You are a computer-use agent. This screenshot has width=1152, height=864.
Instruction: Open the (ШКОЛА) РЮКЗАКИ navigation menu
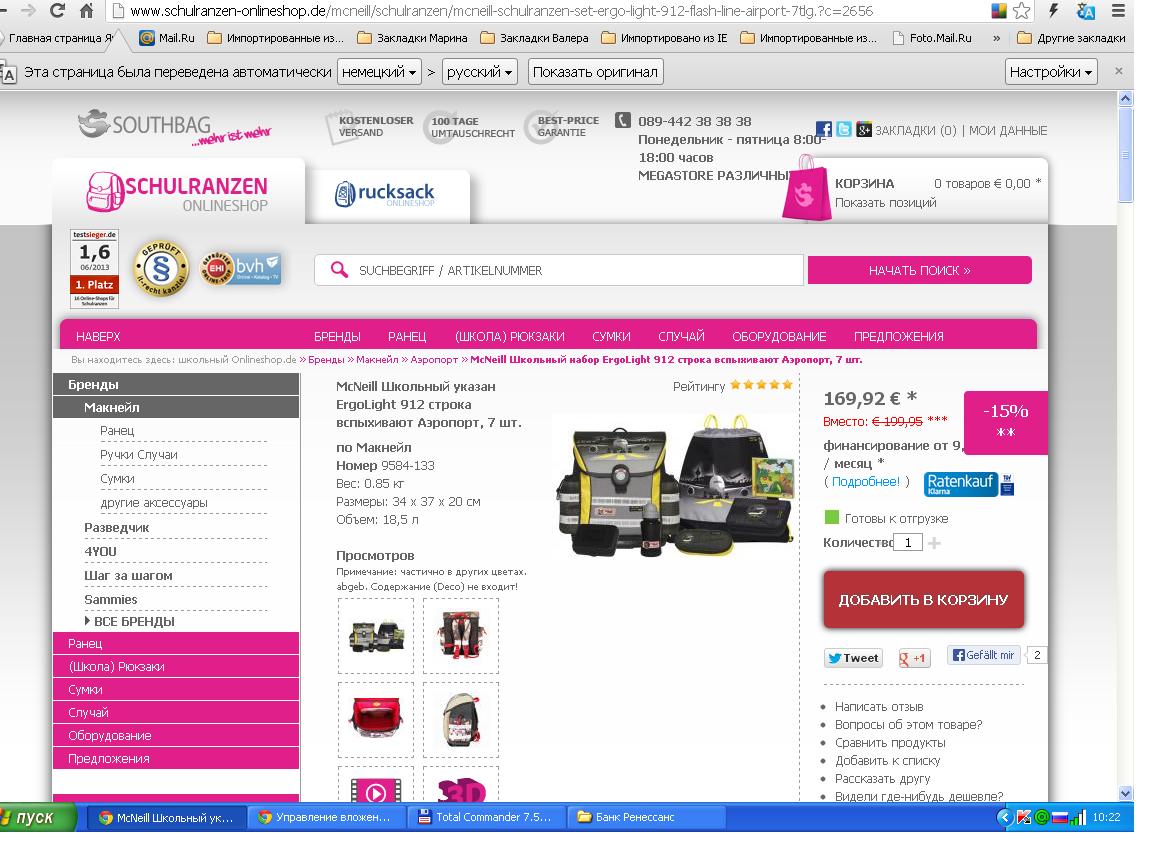tap(510, 336)
